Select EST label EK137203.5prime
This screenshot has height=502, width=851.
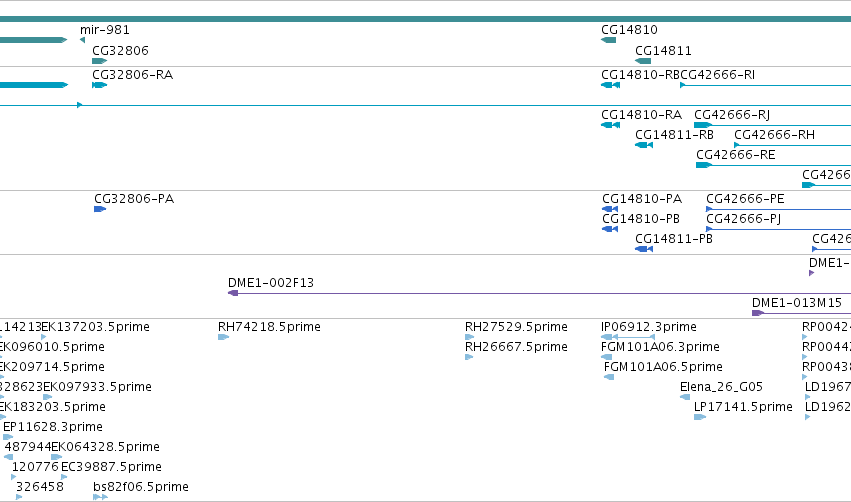(x=96, y=327)
